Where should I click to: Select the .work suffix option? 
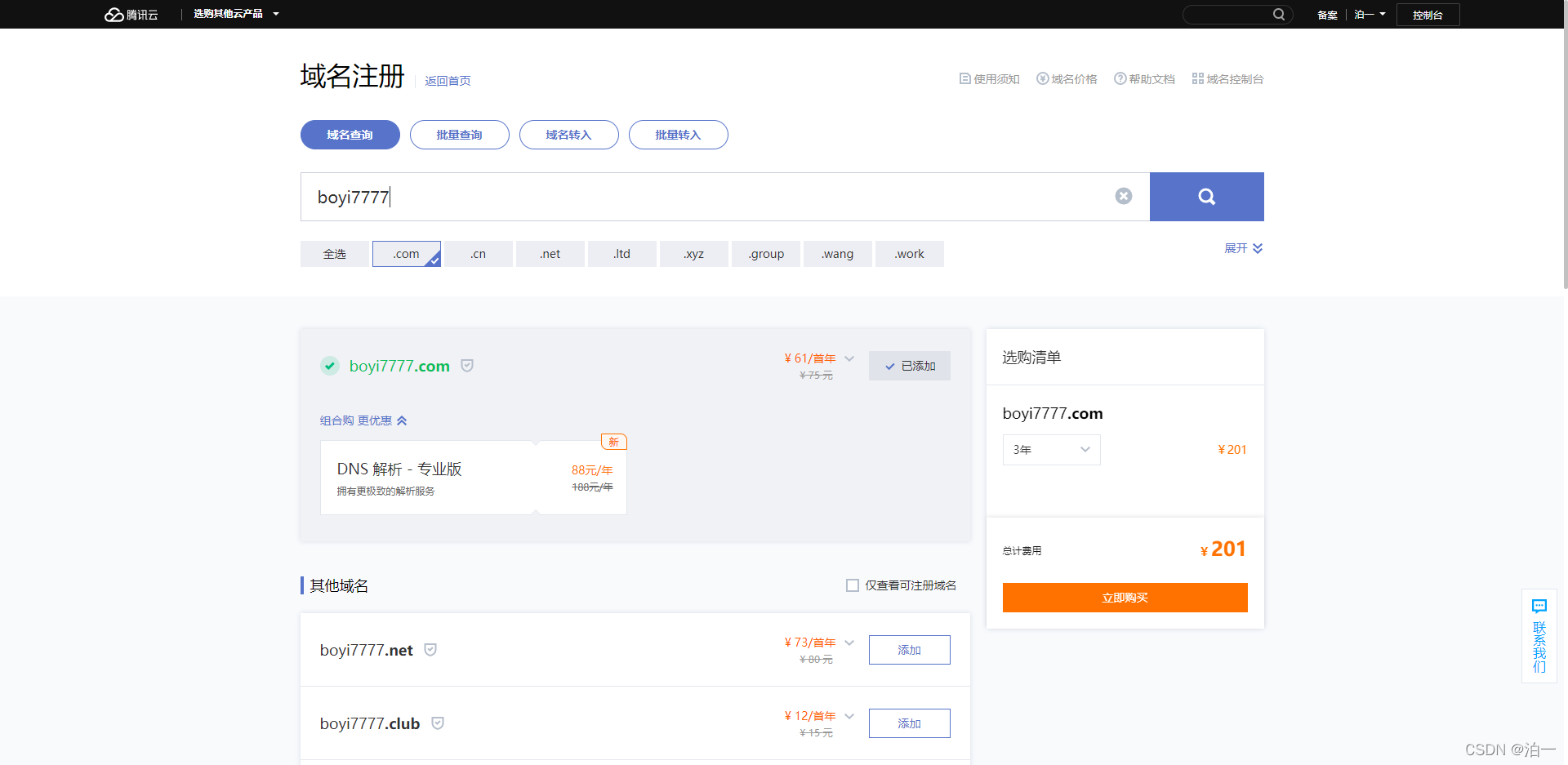910,254
